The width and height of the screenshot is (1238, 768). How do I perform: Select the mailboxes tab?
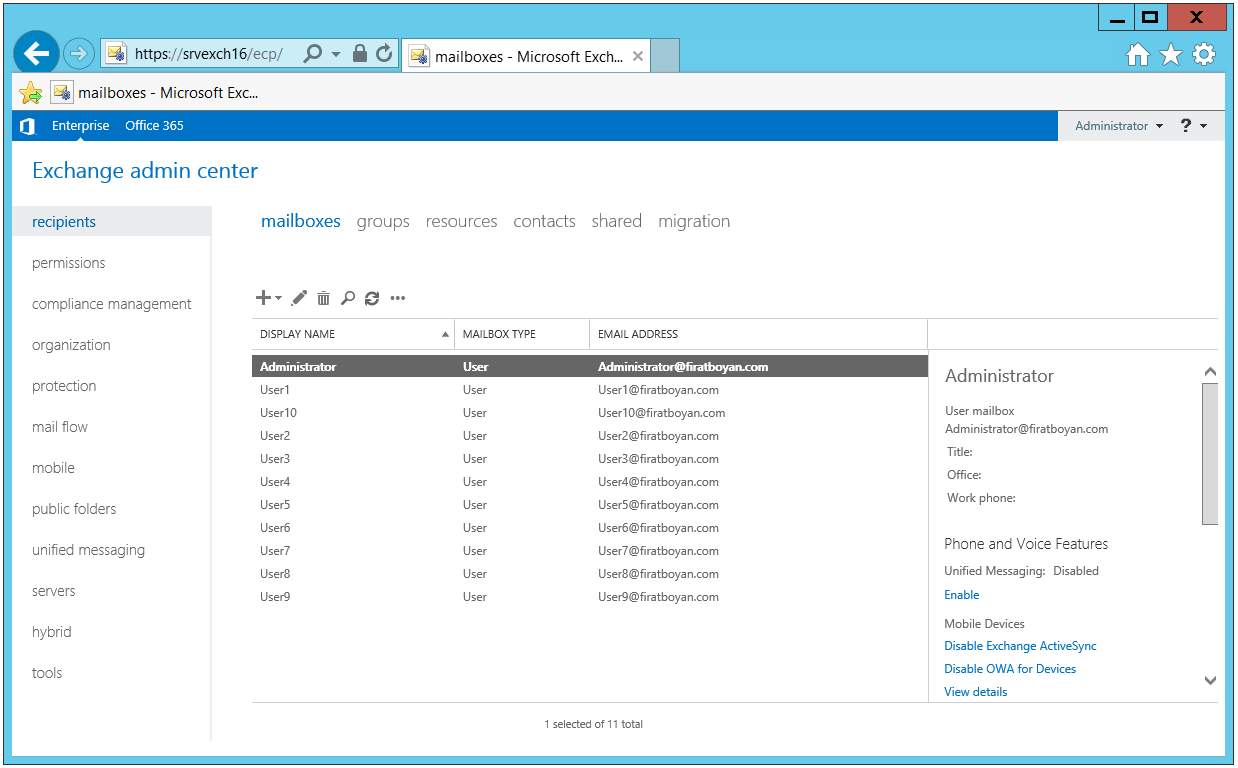(301, 221)
